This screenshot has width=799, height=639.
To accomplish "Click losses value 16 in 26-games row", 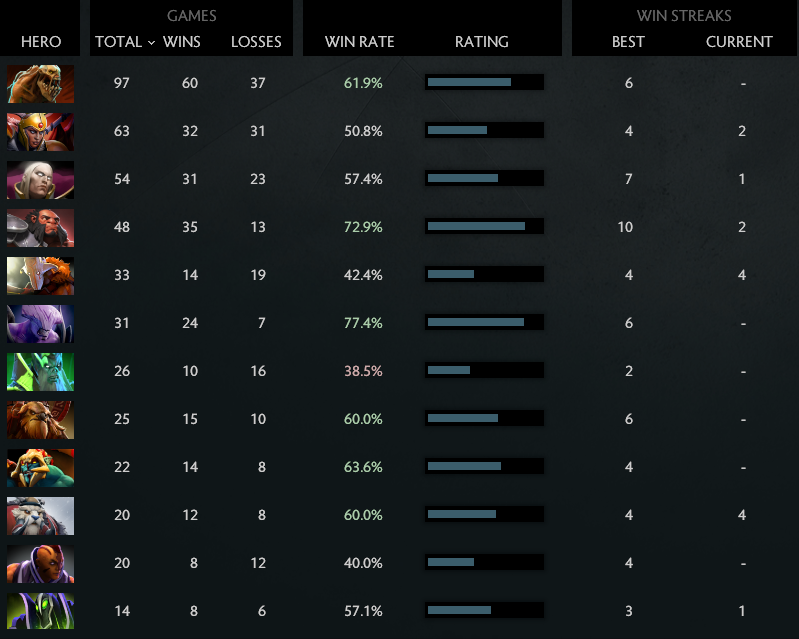I will [258, 371].
